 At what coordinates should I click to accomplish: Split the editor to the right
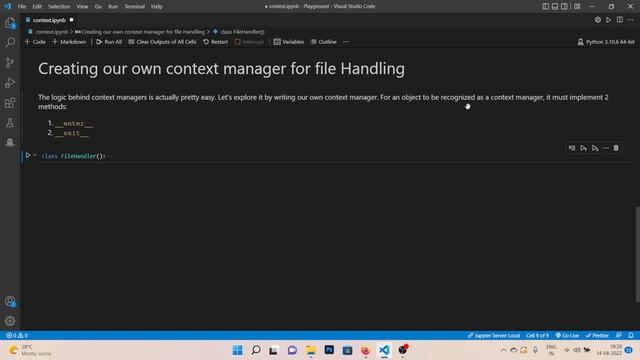620,20
